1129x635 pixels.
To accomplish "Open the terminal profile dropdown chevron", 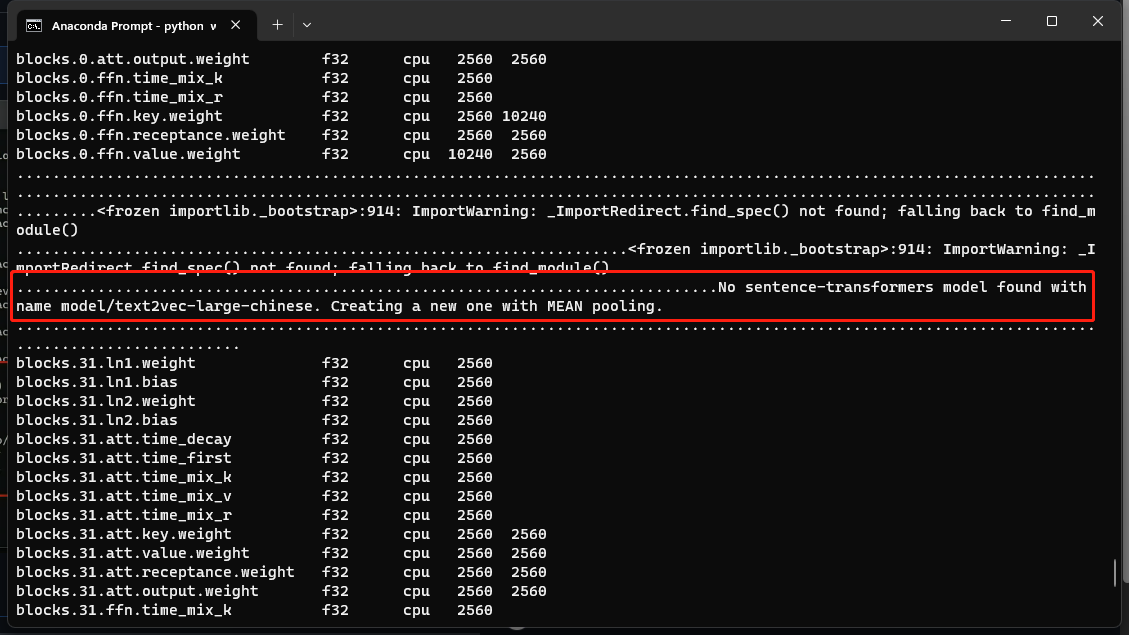I will pyautogui.click(x=307, y=24).
